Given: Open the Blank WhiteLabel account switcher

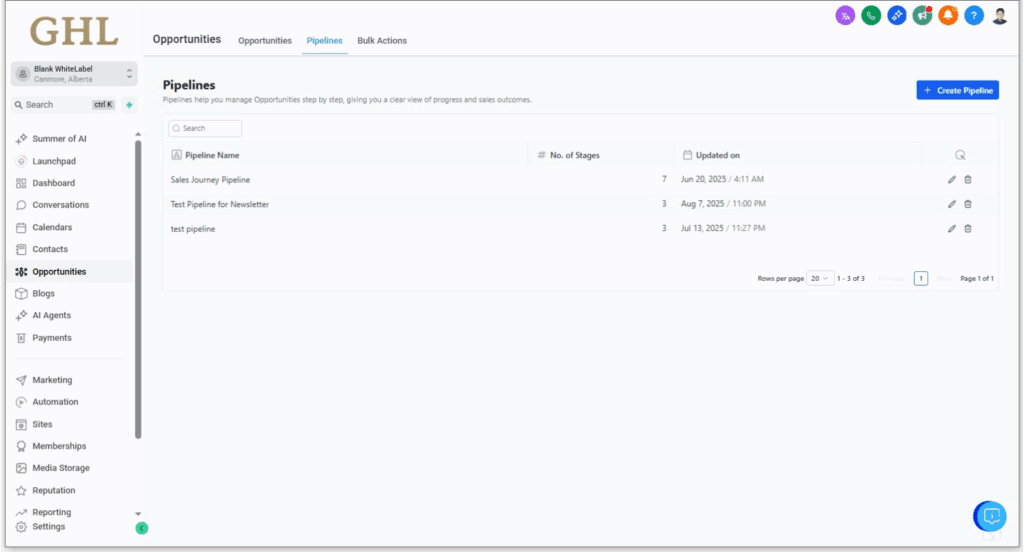Looking at the screenshot, I should coord(74,74).
